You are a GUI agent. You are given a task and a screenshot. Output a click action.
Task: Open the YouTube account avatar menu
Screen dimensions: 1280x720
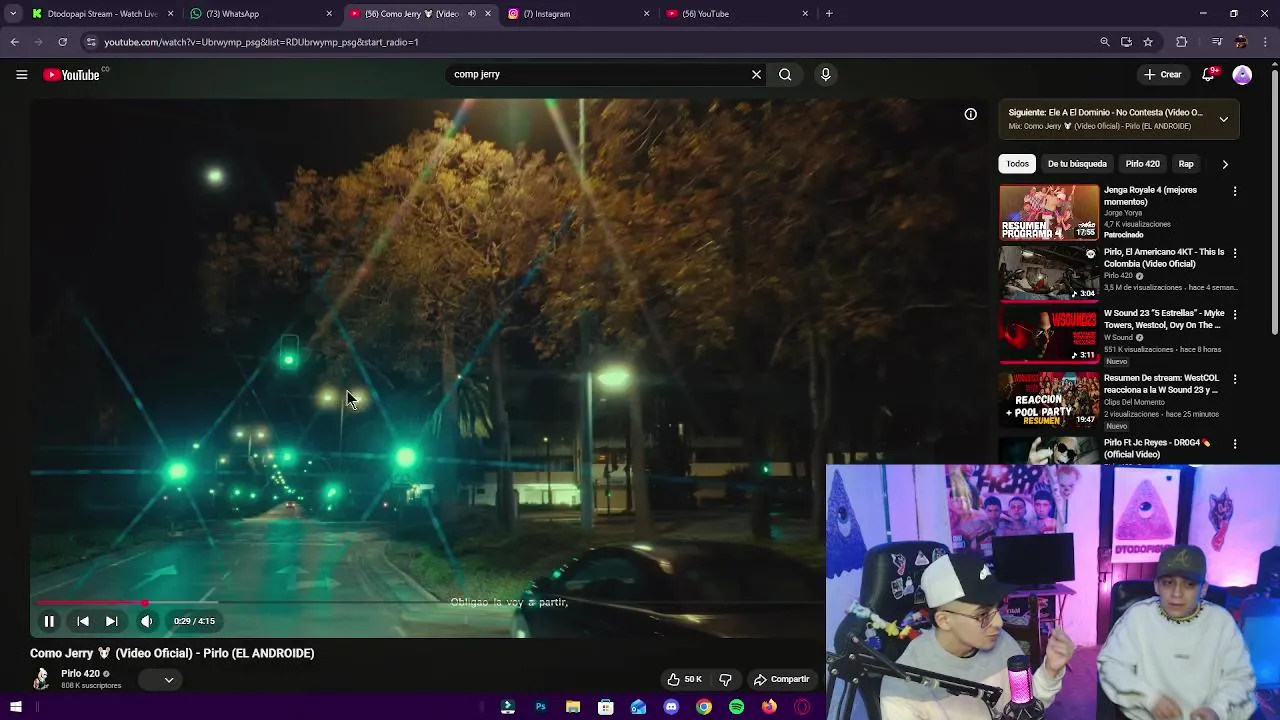(1242, 75)
